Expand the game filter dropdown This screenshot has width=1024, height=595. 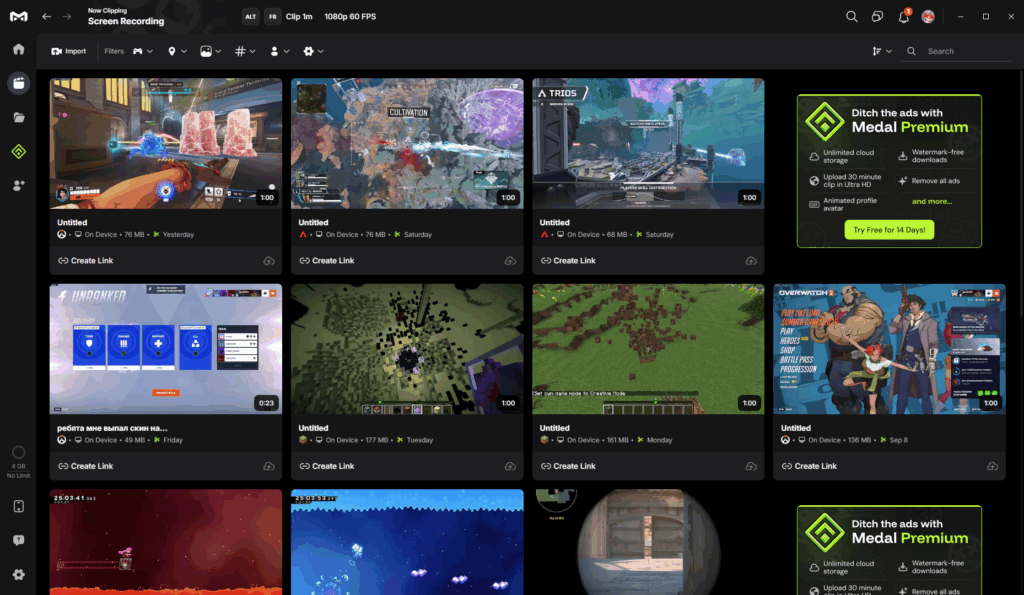pos(142,51)
